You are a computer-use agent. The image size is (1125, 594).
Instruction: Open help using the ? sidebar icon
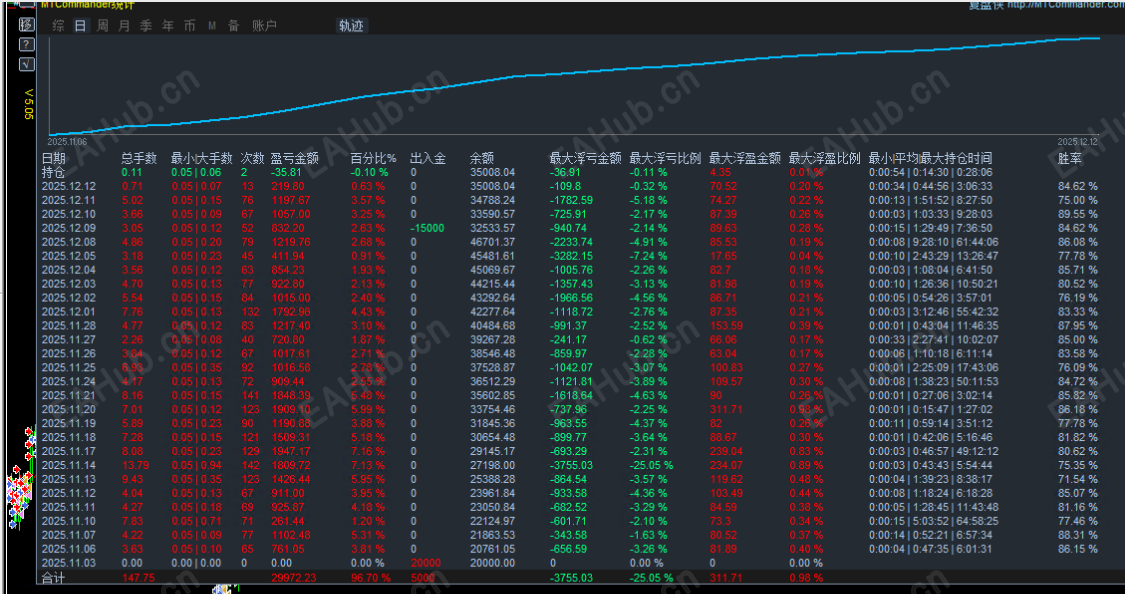26,44
